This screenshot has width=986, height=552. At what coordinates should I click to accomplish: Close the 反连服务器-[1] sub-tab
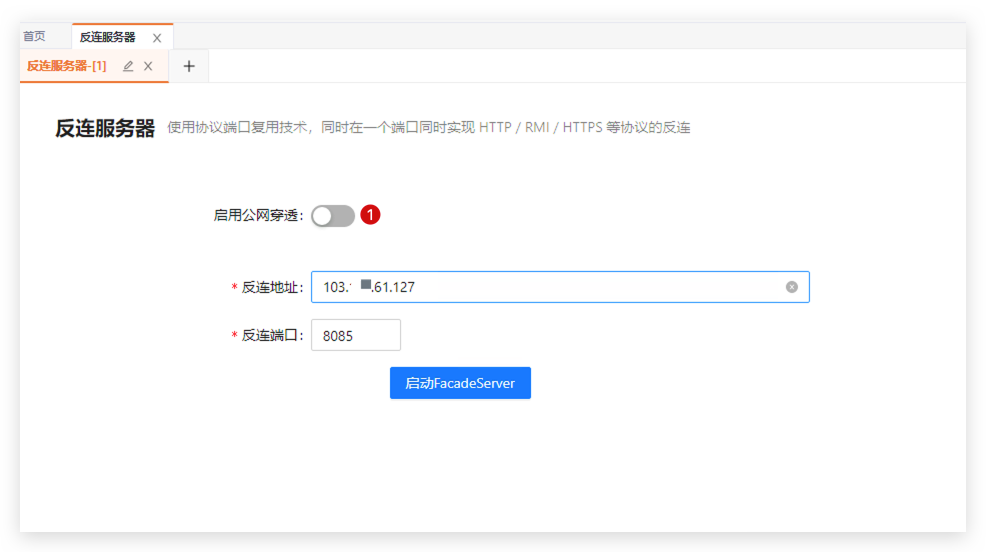click(148, 66)
